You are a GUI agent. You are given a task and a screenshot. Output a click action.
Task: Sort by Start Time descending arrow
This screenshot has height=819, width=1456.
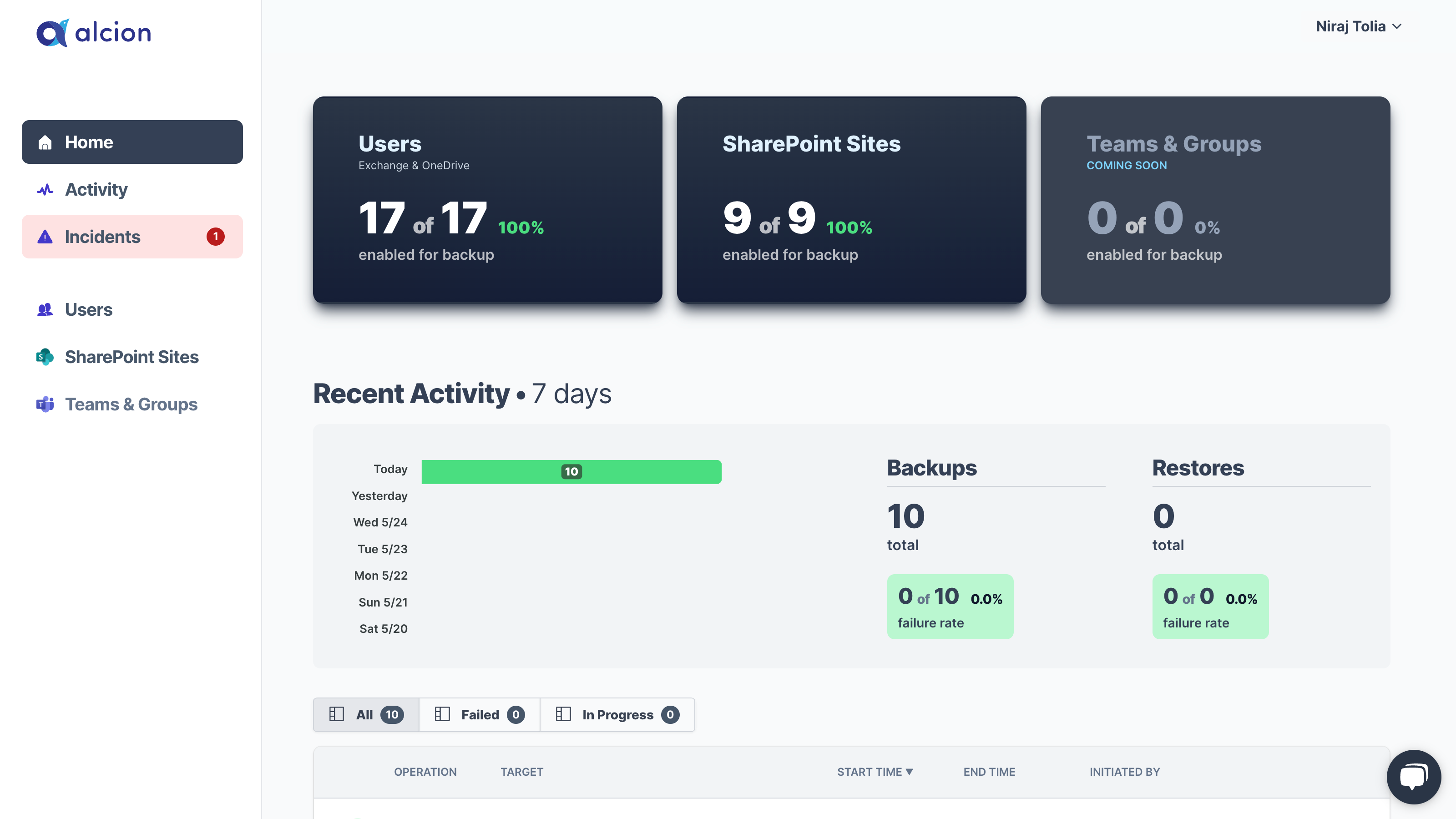point(909,772)
